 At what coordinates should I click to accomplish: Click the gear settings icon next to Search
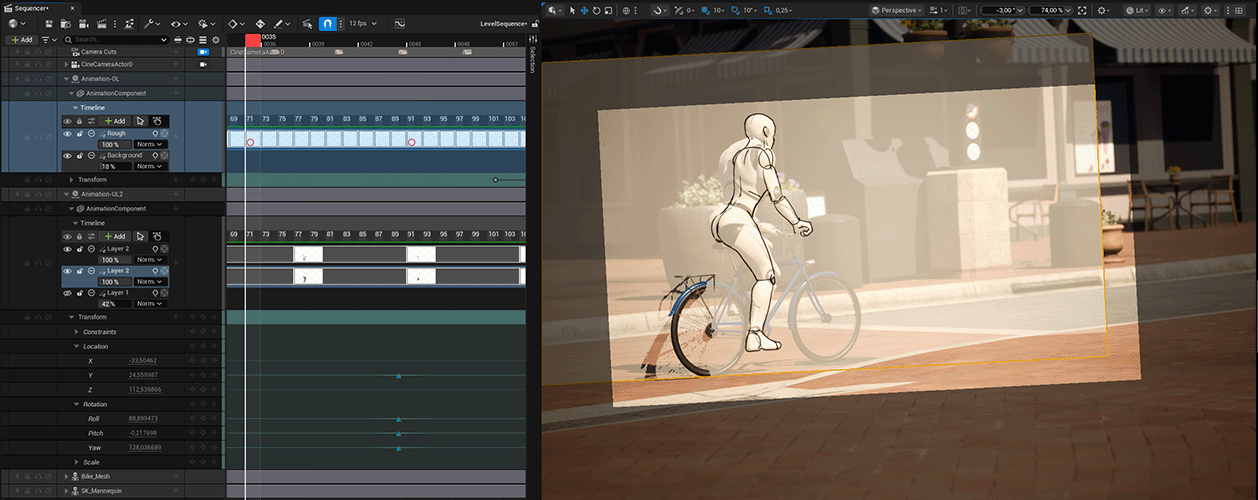point(216,39)
